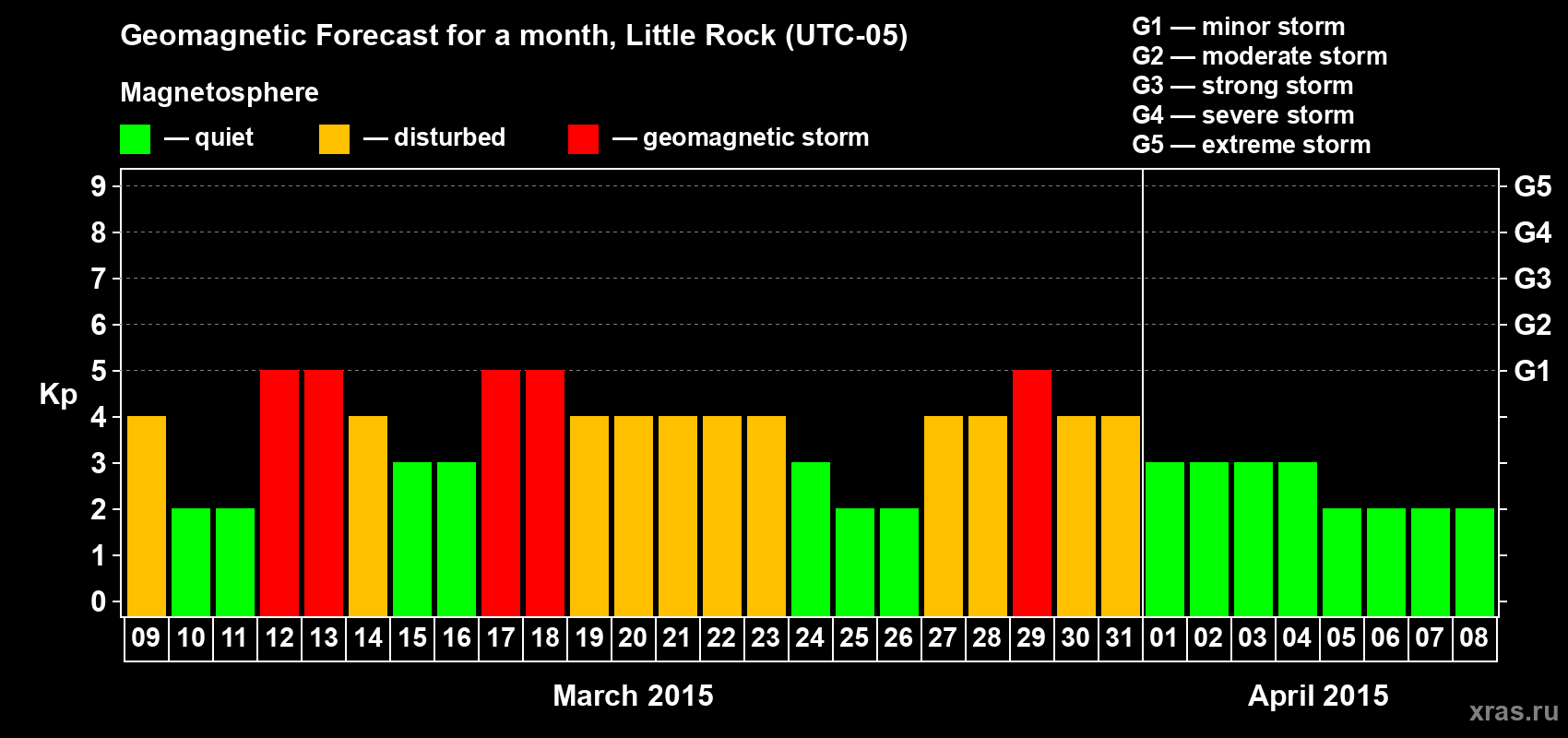Viewport: 1568px width, 738px height.
Task: Click the '26' date label
Action: pyautogui.click(x=898, y=638)
